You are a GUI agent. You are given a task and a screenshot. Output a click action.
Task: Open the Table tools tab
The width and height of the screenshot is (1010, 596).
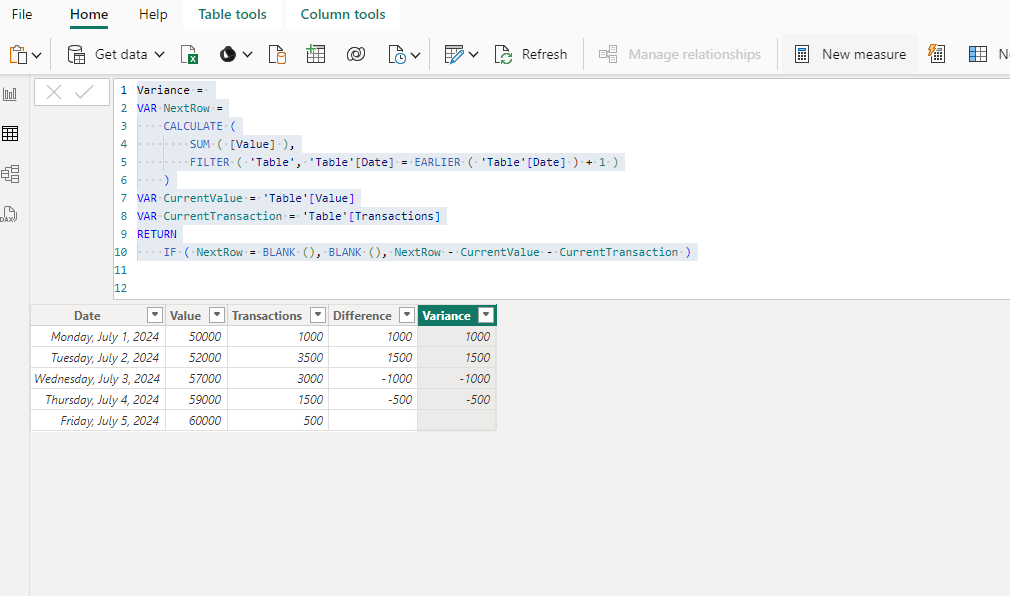232,14
